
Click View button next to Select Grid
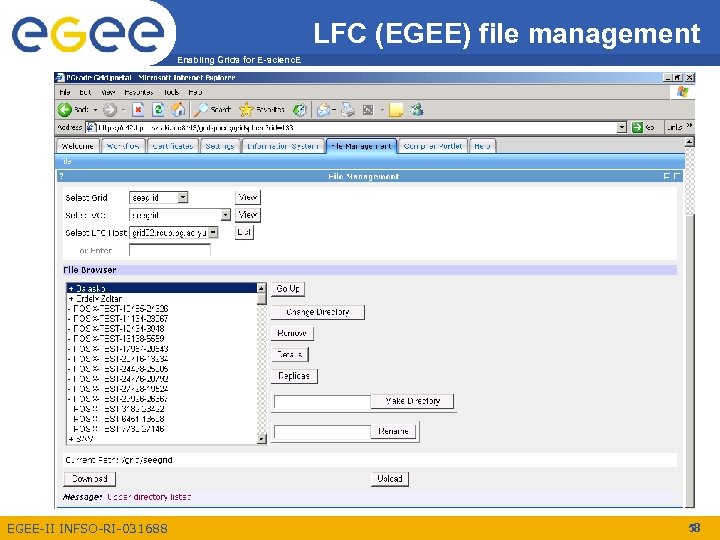pyautogui.click(x=248, y=197)
